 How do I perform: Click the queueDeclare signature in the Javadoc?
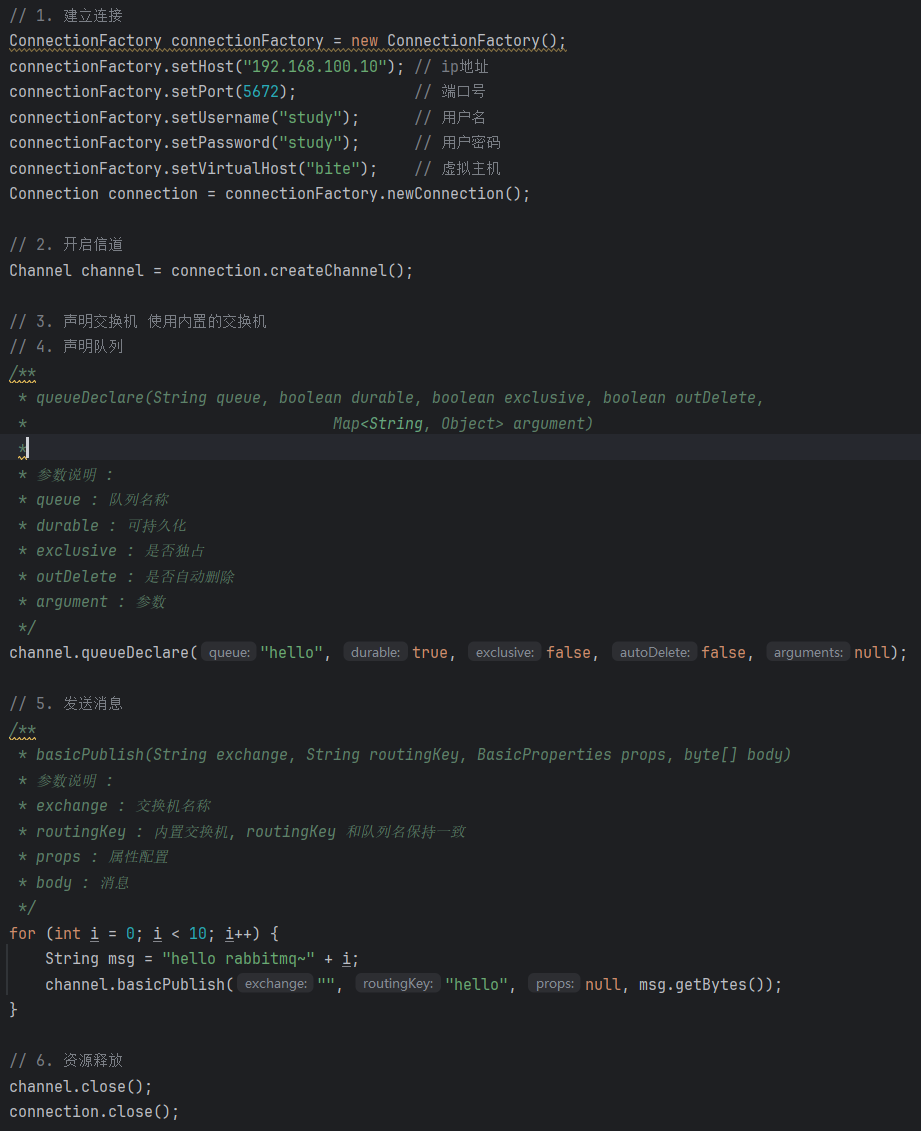coord(400,397)
